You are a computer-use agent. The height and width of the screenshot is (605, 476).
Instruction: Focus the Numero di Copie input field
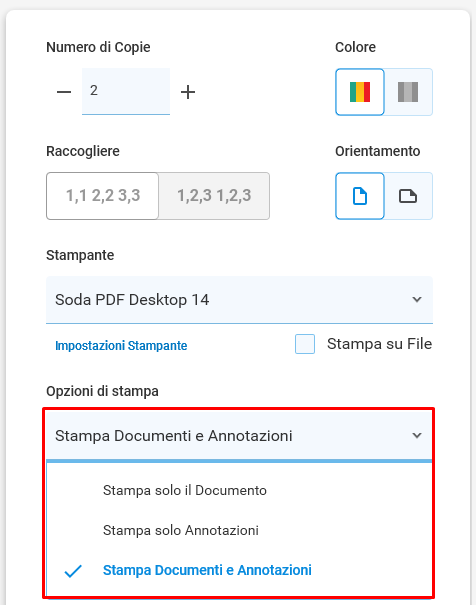[126, 91]
